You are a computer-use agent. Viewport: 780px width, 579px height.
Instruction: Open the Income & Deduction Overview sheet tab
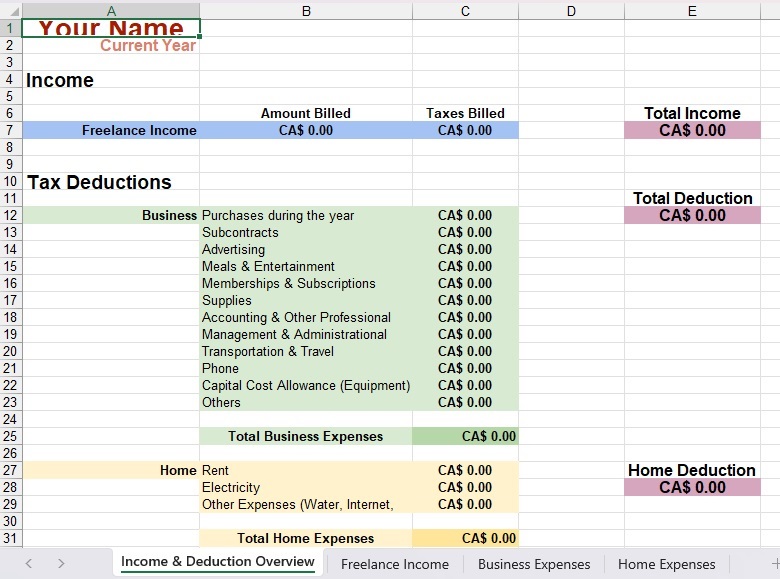[217, 562]
